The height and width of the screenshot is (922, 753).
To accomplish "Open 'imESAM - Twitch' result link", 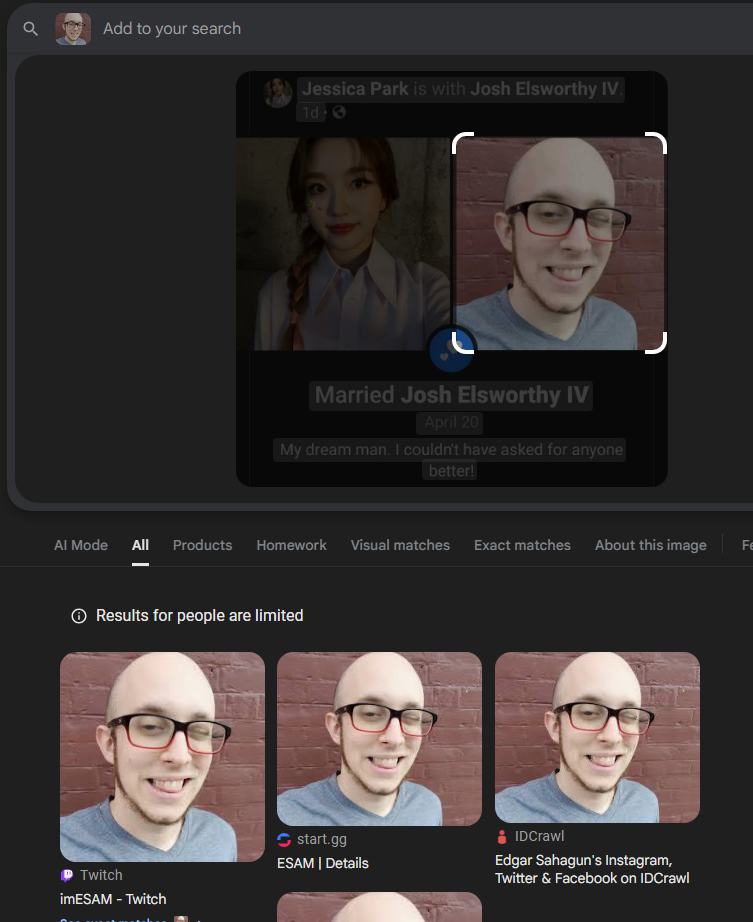I will point(113,899).
